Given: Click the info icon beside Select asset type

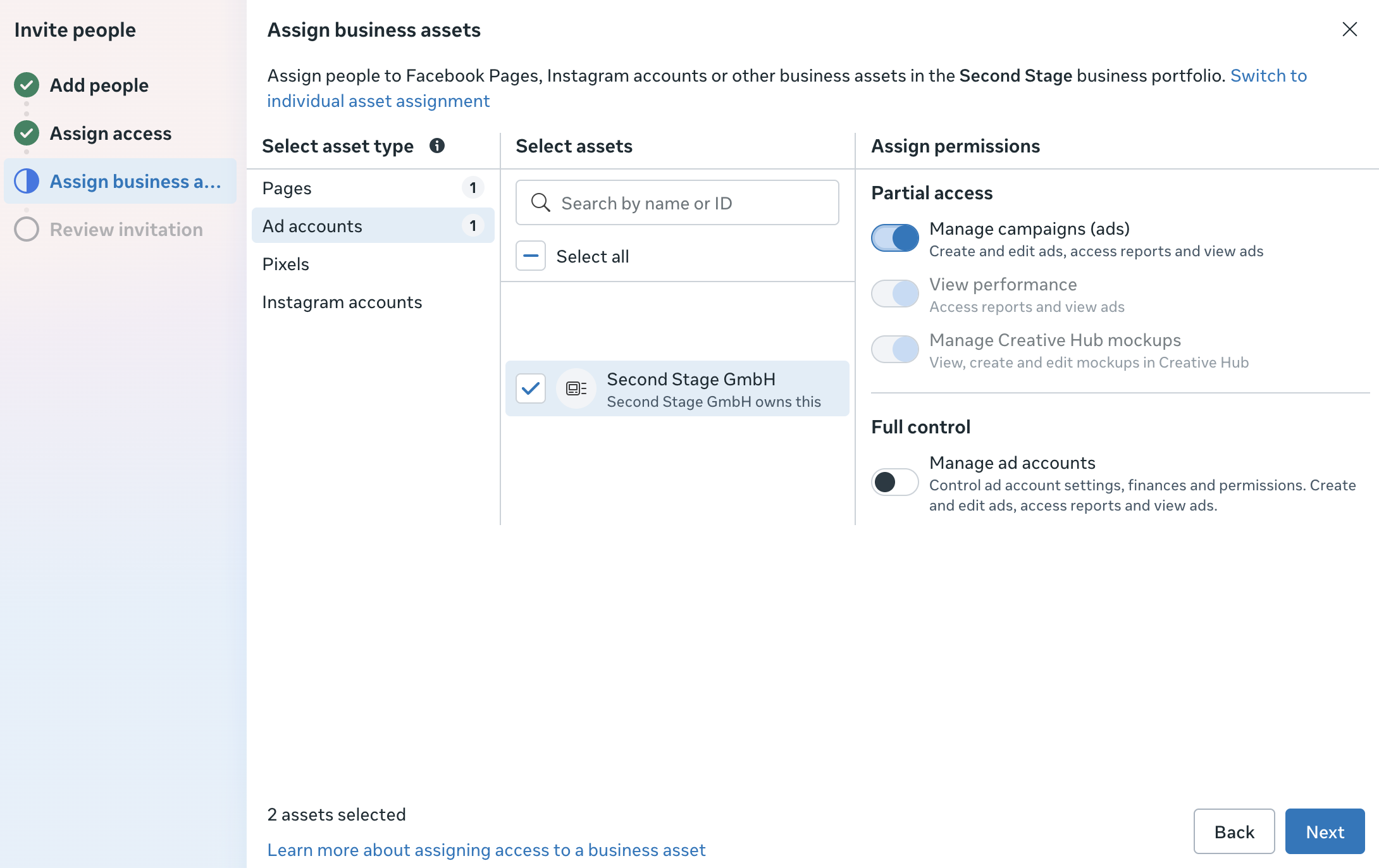Looking at the screenshot, I should click(x=437, y=146).
